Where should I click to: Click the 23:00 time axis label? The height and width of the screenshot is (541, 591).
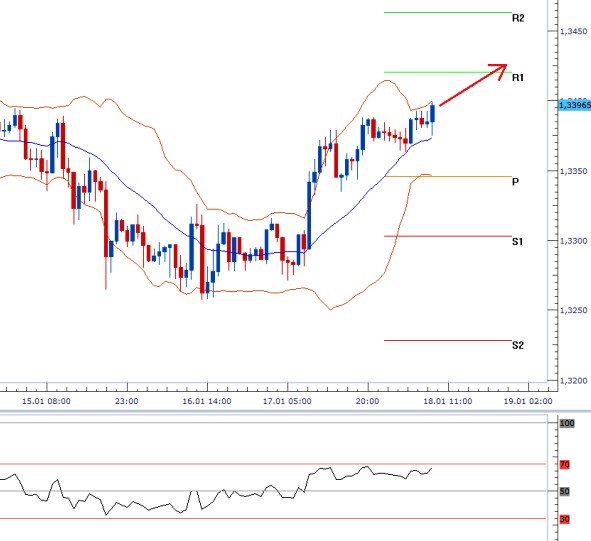tap(127, 401)
